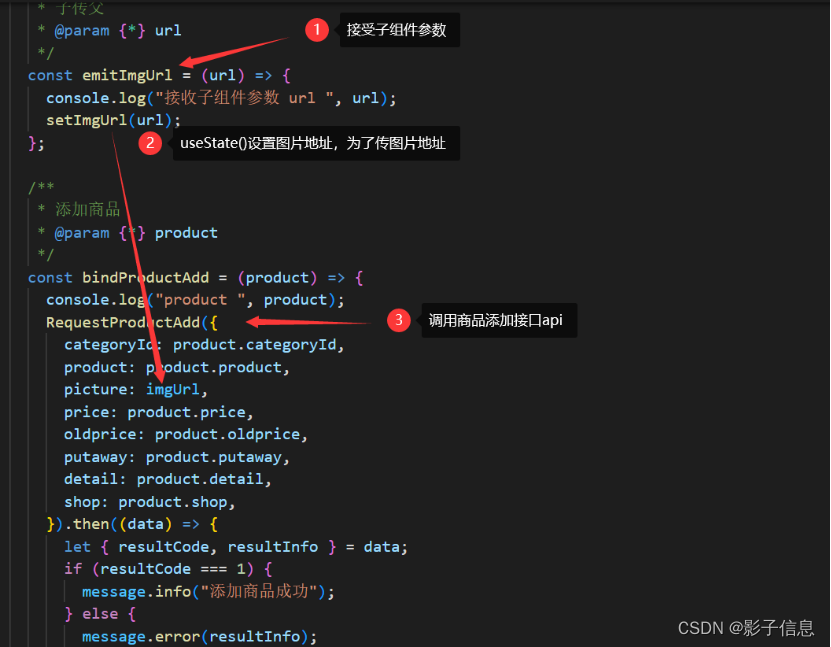Click the 'product: product.product' line
Screen dimensions: 831x647
coord(177,367)
